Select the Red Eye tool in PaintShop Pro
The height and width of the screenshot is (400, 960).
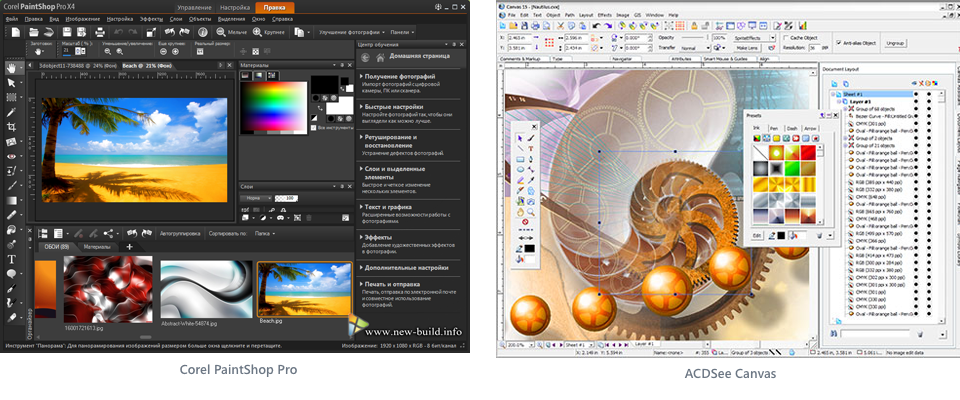pyautogui.click(x=11, y=156)
